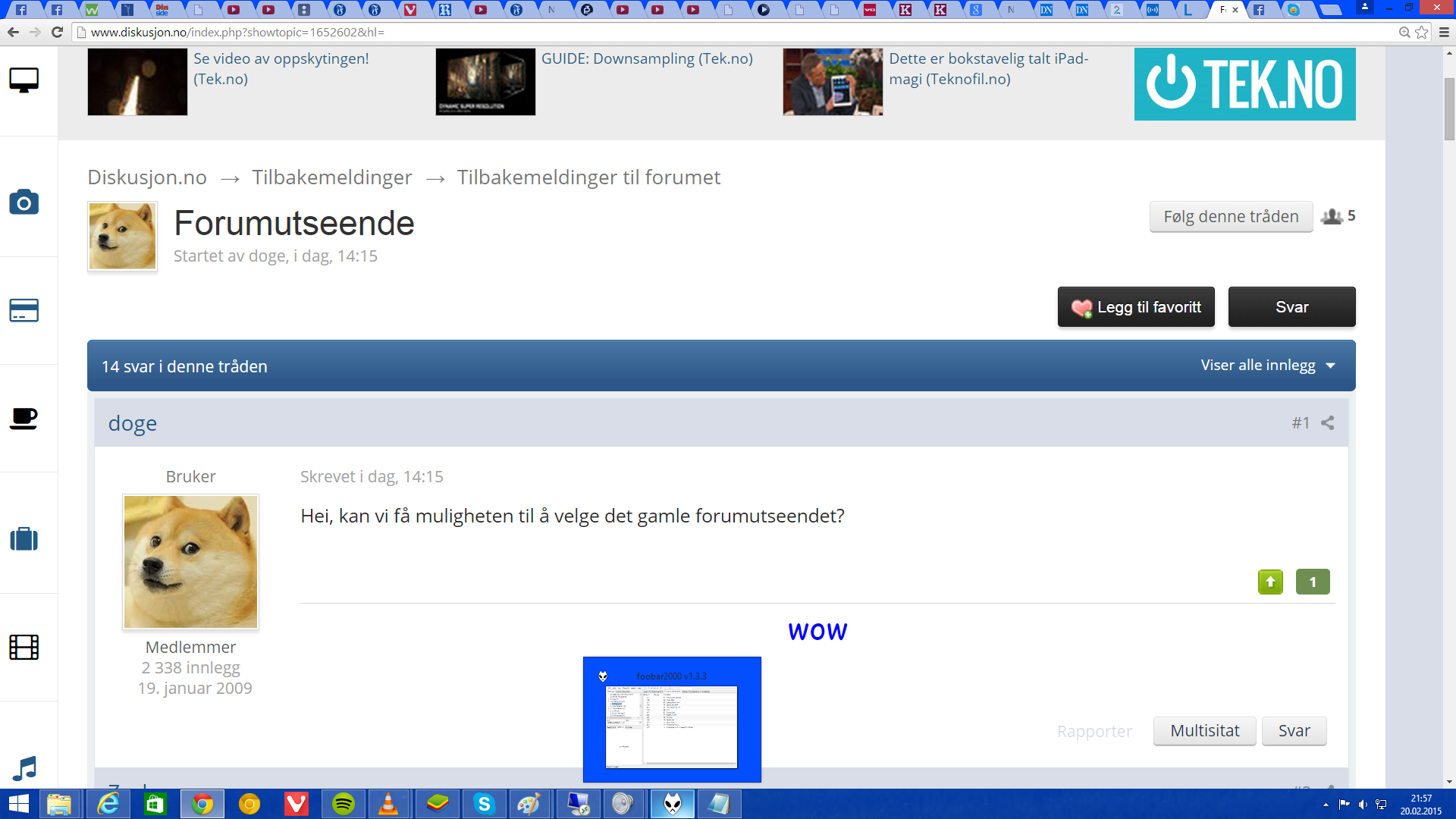Click 'Legg til favoritt' button
The image size is (1456, 819).
[1136, 307]
